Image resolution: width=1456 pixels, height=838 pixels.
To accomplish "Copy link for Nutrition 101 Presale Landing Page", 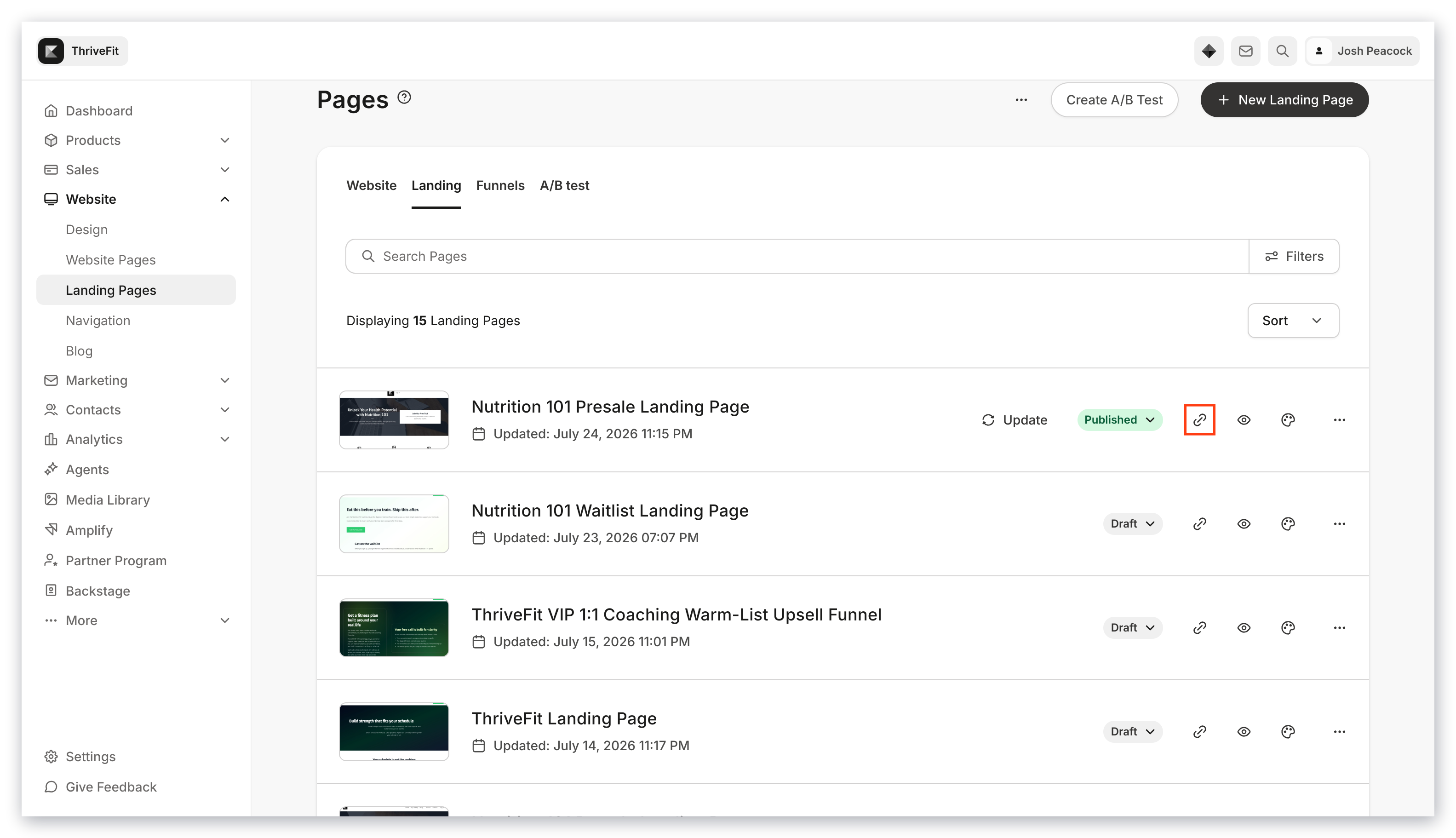I will tap(1199, 419).
